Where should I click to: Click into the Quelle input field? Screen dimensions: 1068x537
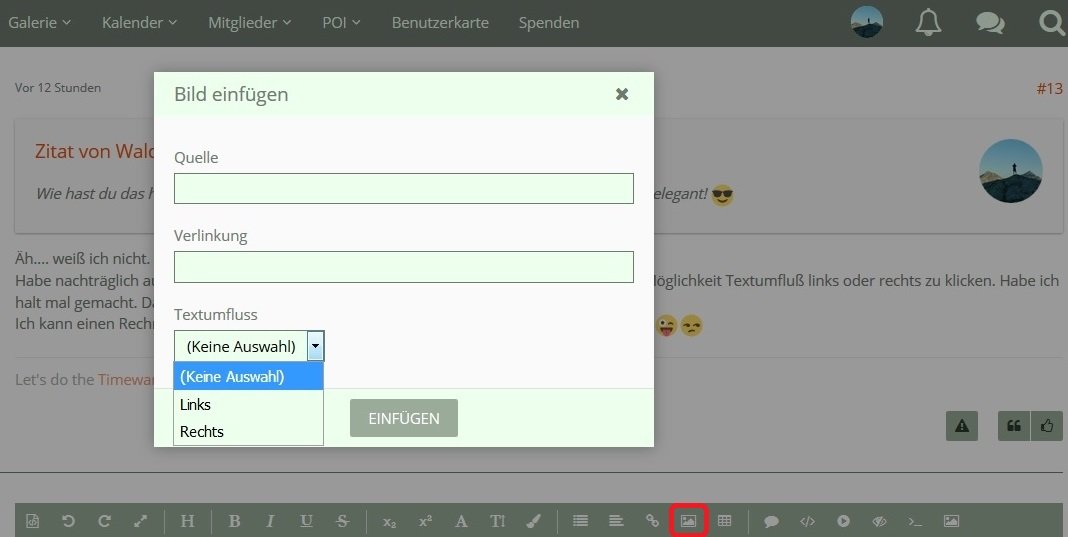coord(403,188)
